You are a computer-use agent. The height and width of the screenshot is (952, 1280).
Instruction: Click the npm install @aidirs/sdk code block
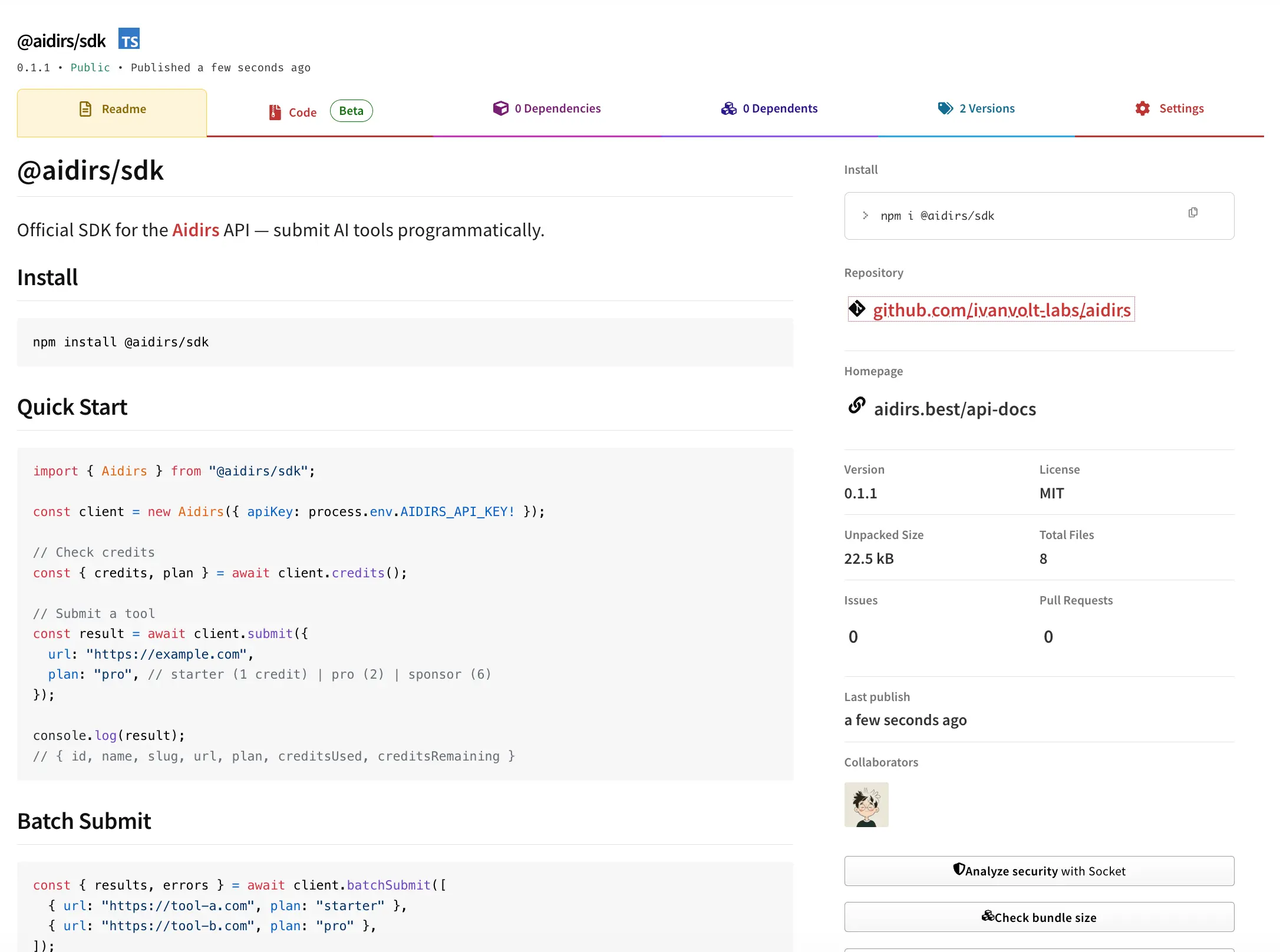click(x=405, y=342)
